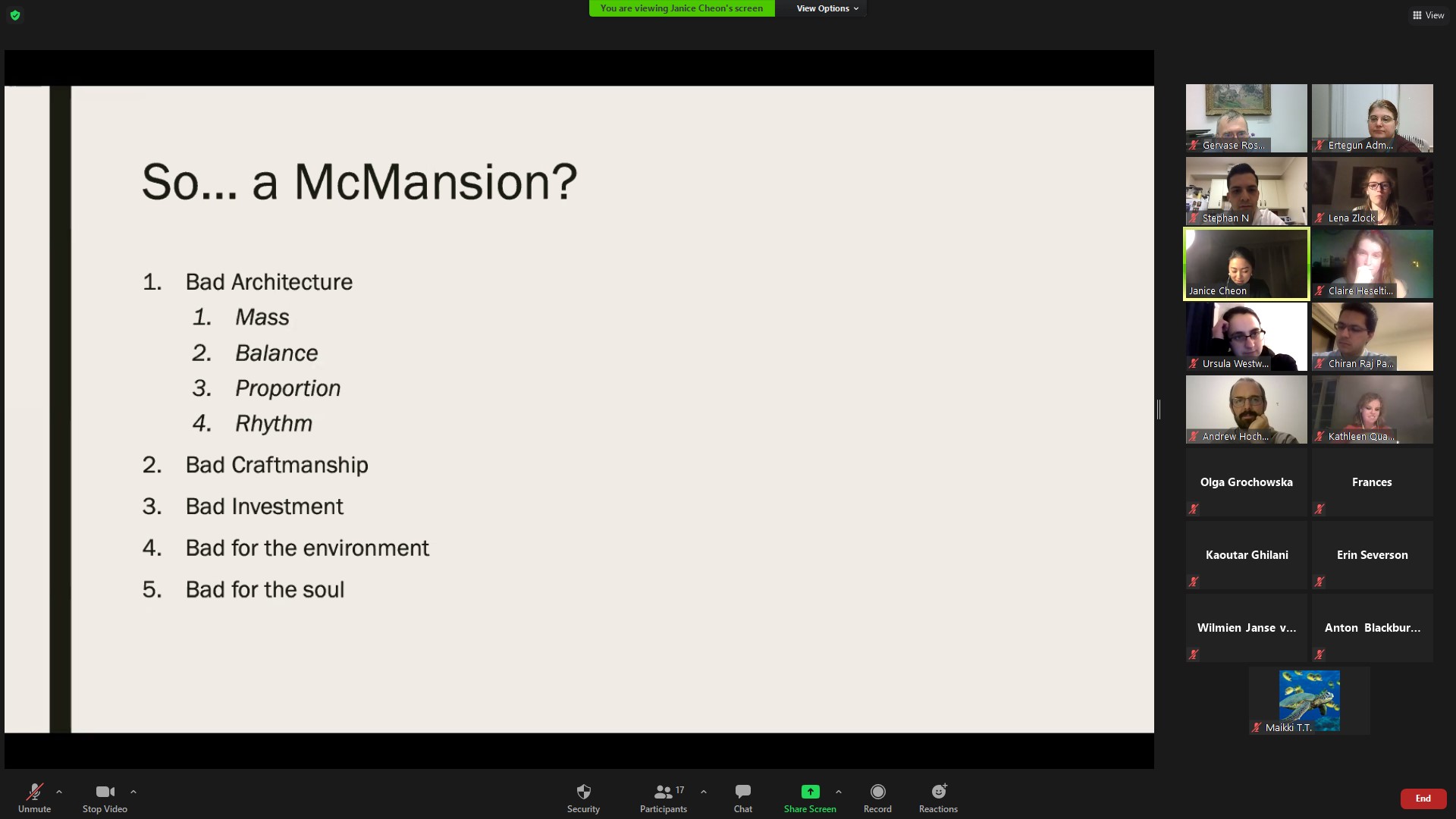The image size is (1456, 819).
Task: Click 'Bad for the environment' list item
Action: (307, 548)
